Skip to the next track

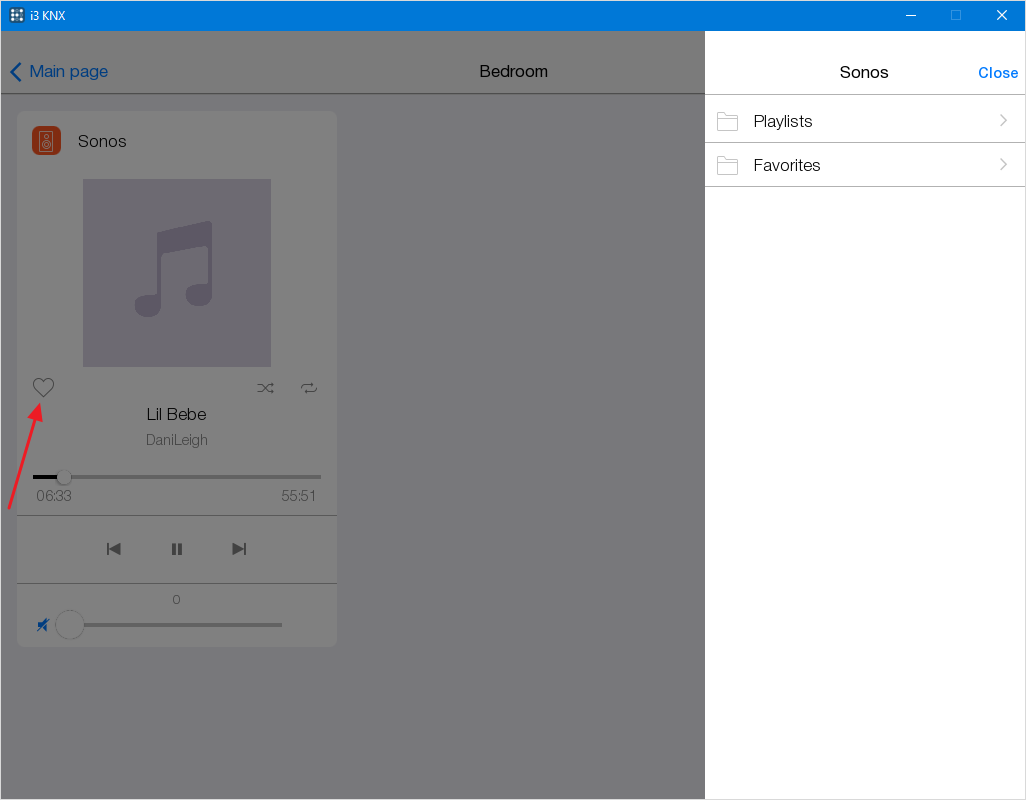click(239, 549)
